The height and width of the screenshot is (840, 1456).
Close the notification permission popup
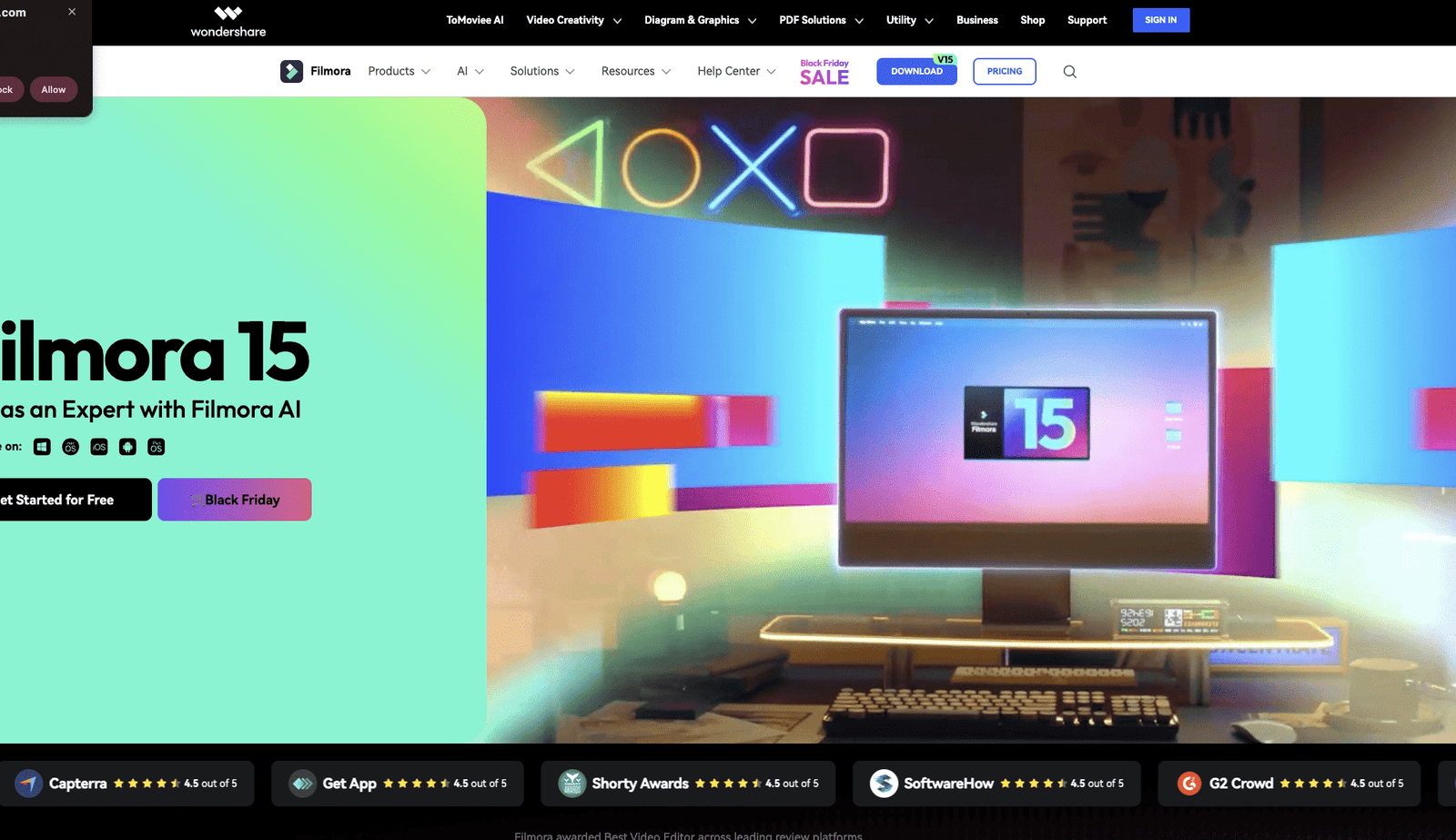coord(72,12)
